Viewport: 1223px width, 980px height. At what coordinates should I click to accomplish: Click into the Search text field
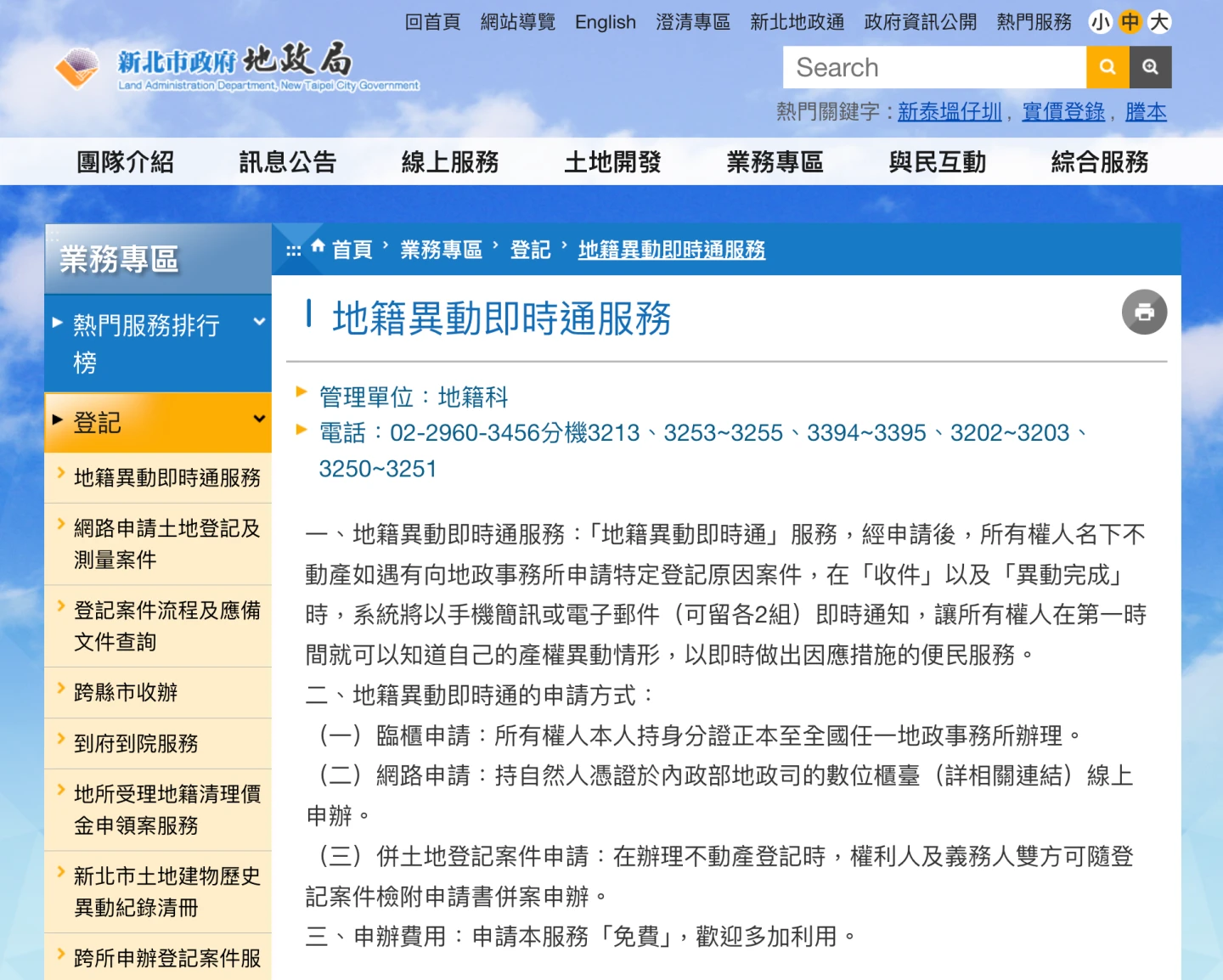click(x=934, y=67)
